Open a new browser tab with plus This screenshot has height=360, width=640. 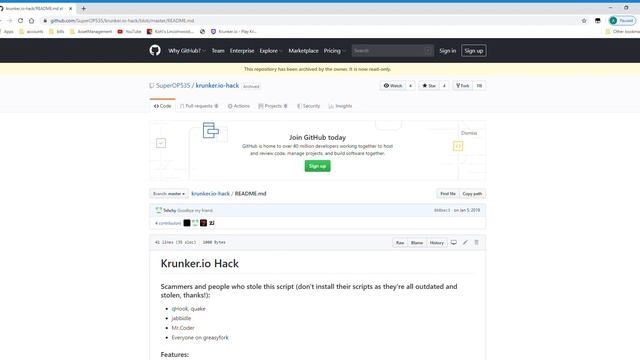point(83,8)
